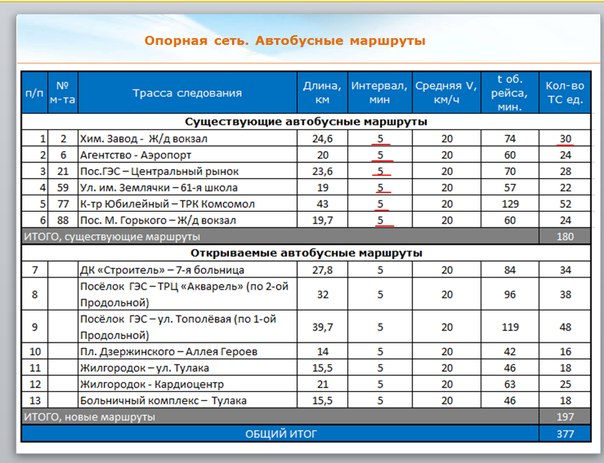
Task: Select 'Посёлок ГЭС – ул. Тополёвая' route cell
Action: coord(187,327)
